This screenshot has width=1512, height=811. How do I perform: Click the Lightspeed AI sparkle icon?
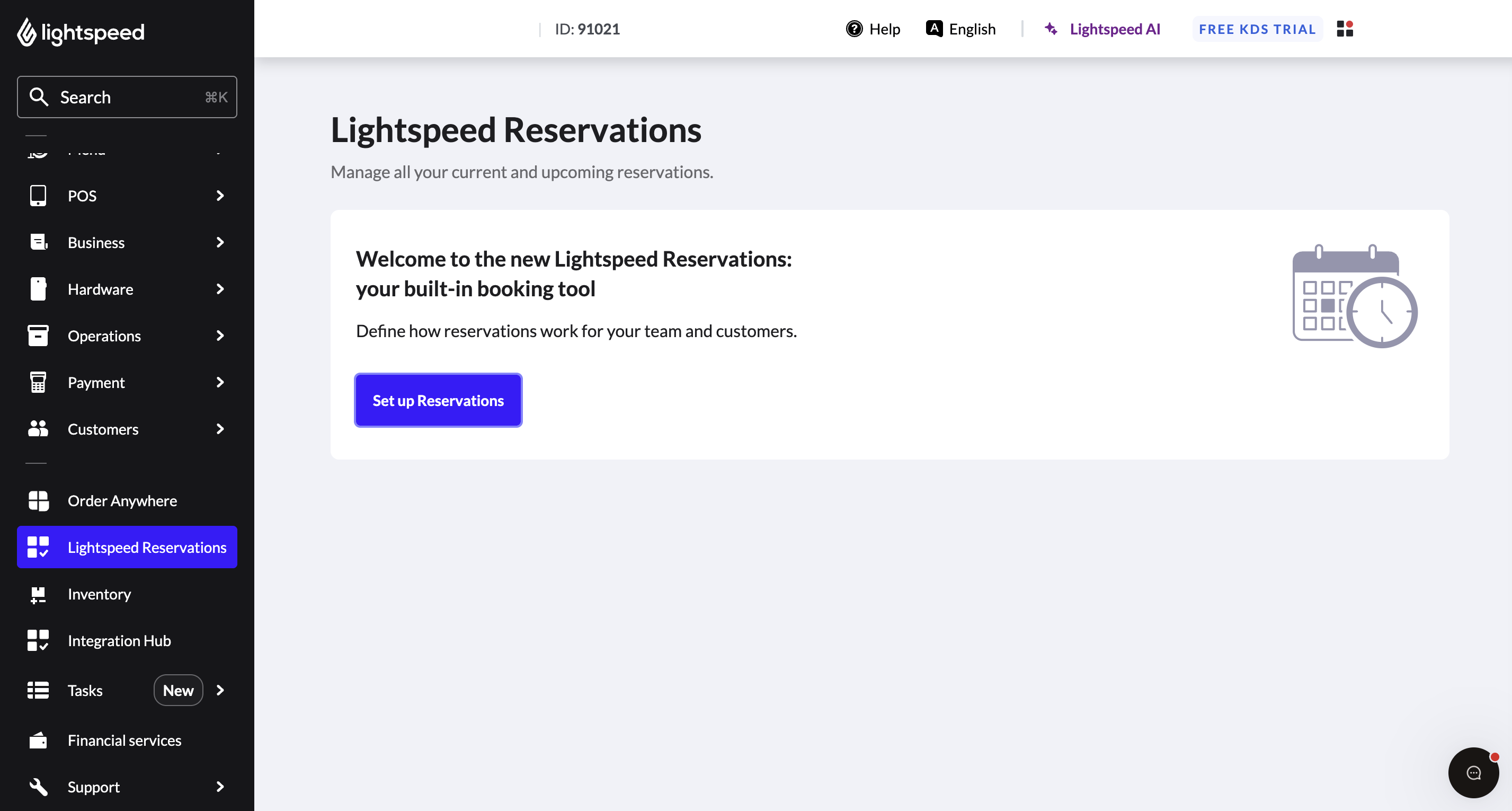coord(1051,29)
